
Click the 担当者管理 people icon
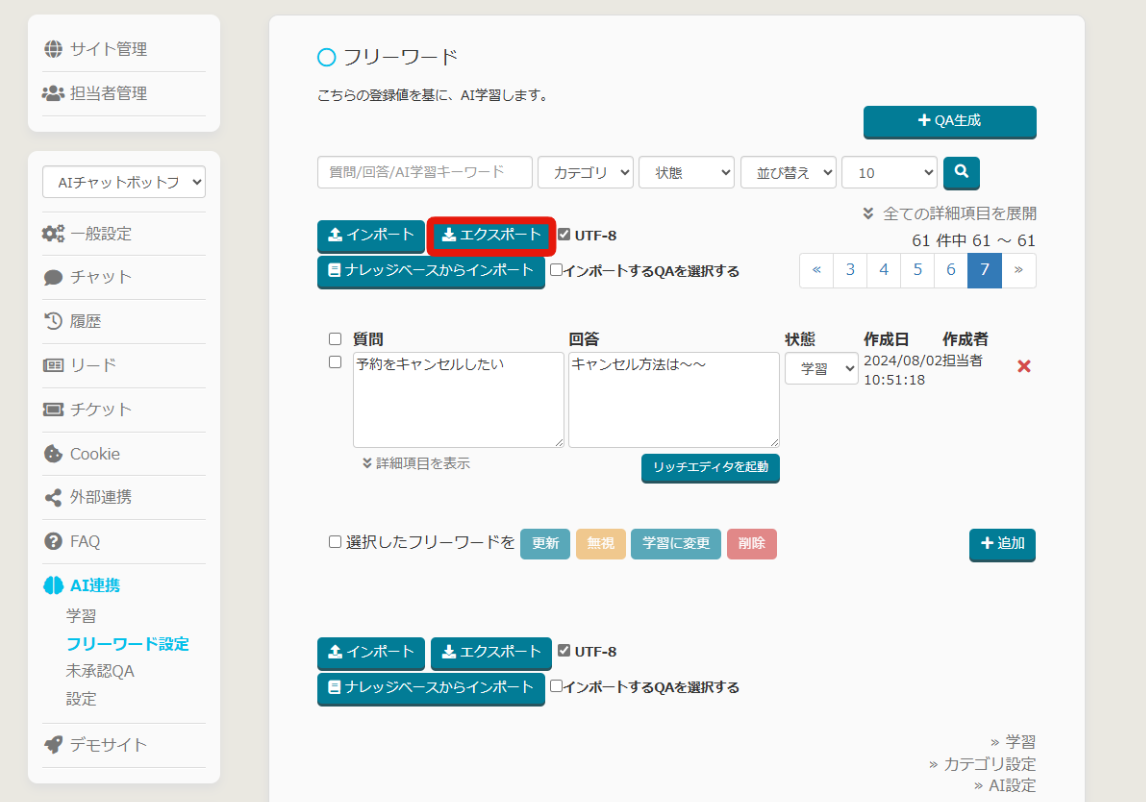(x=53, y=93)
